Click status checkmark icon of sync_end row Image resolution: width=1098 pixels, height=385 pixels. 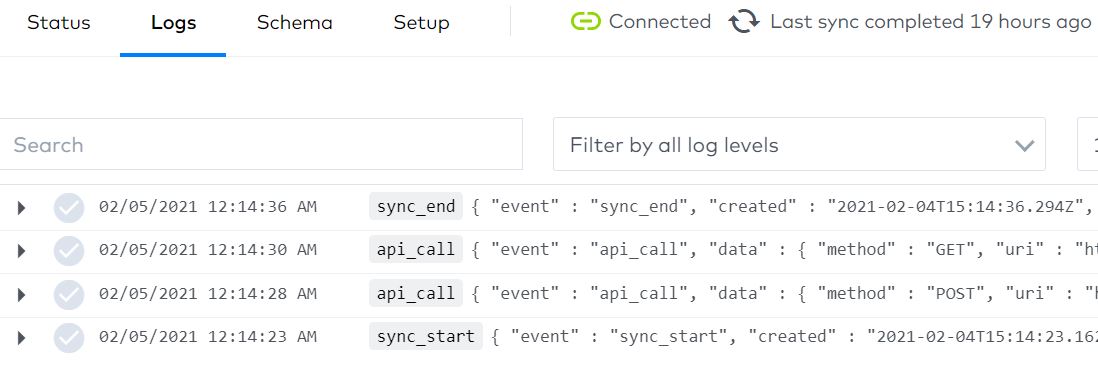click(x=69, y=207)
